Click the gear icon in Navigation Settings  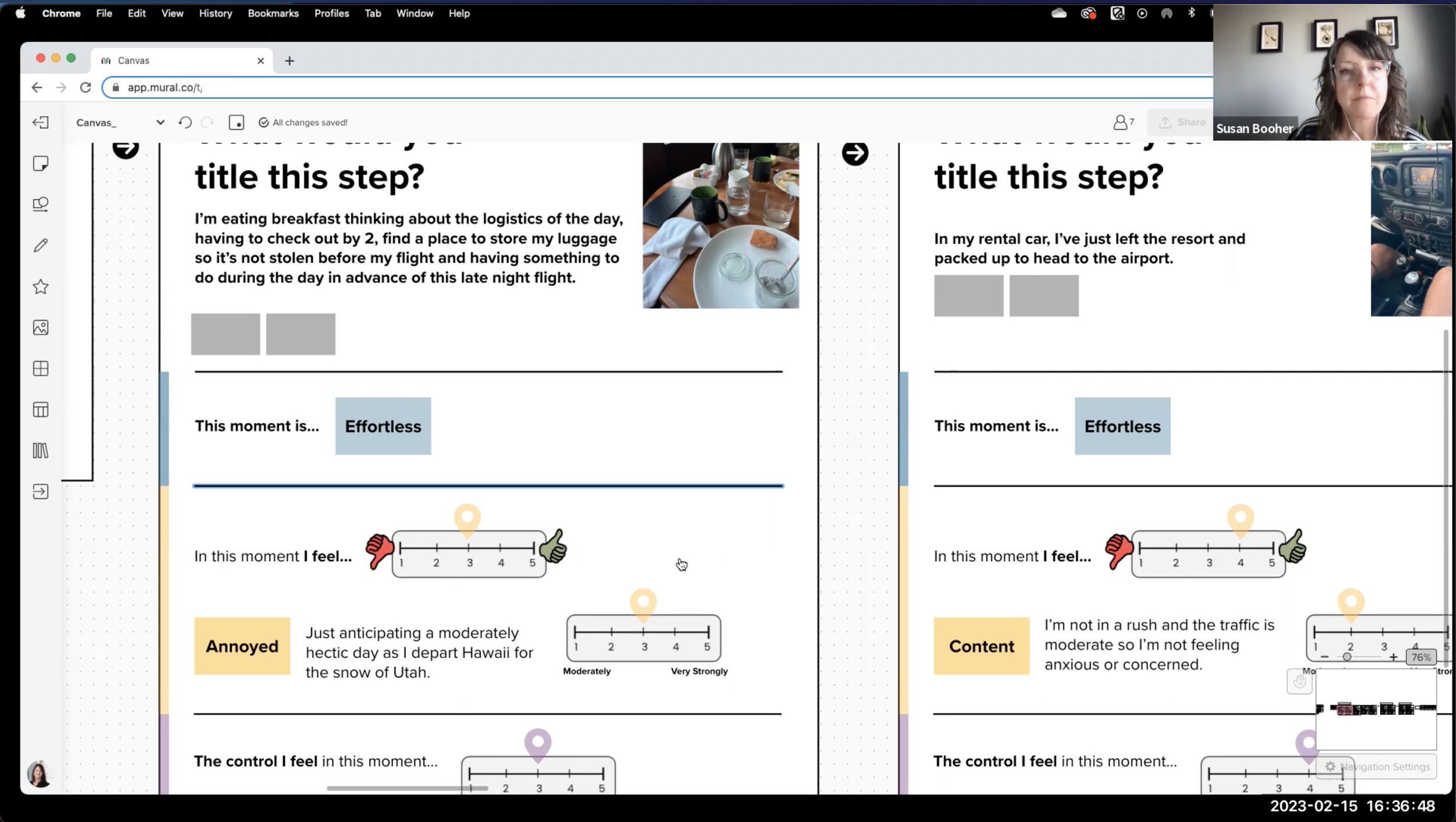[1330, 767]
